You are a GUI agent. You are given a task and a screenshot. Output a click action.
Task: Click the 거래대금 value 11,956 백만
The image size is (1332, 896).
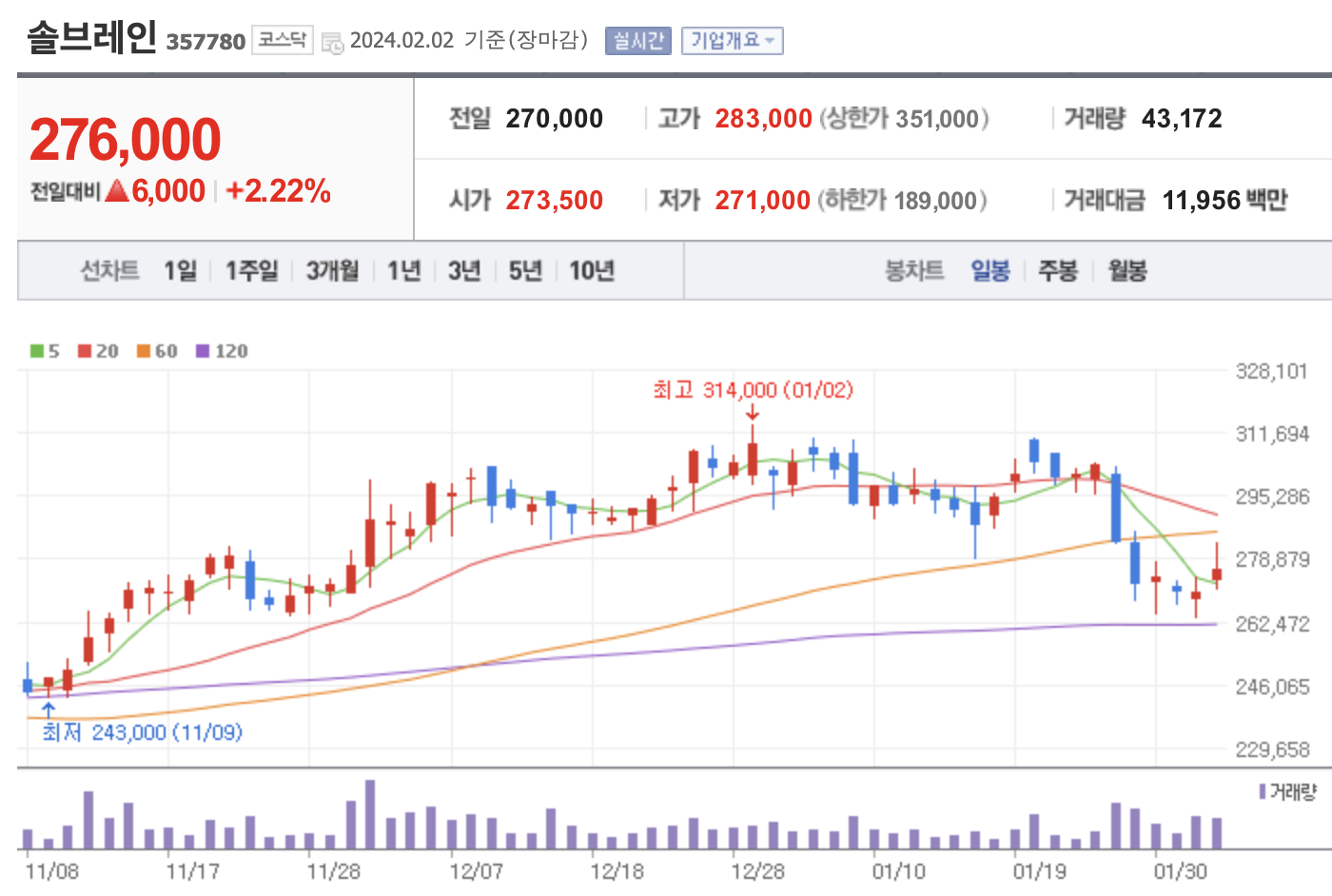pyautogui.click(x=1224, y=201)
